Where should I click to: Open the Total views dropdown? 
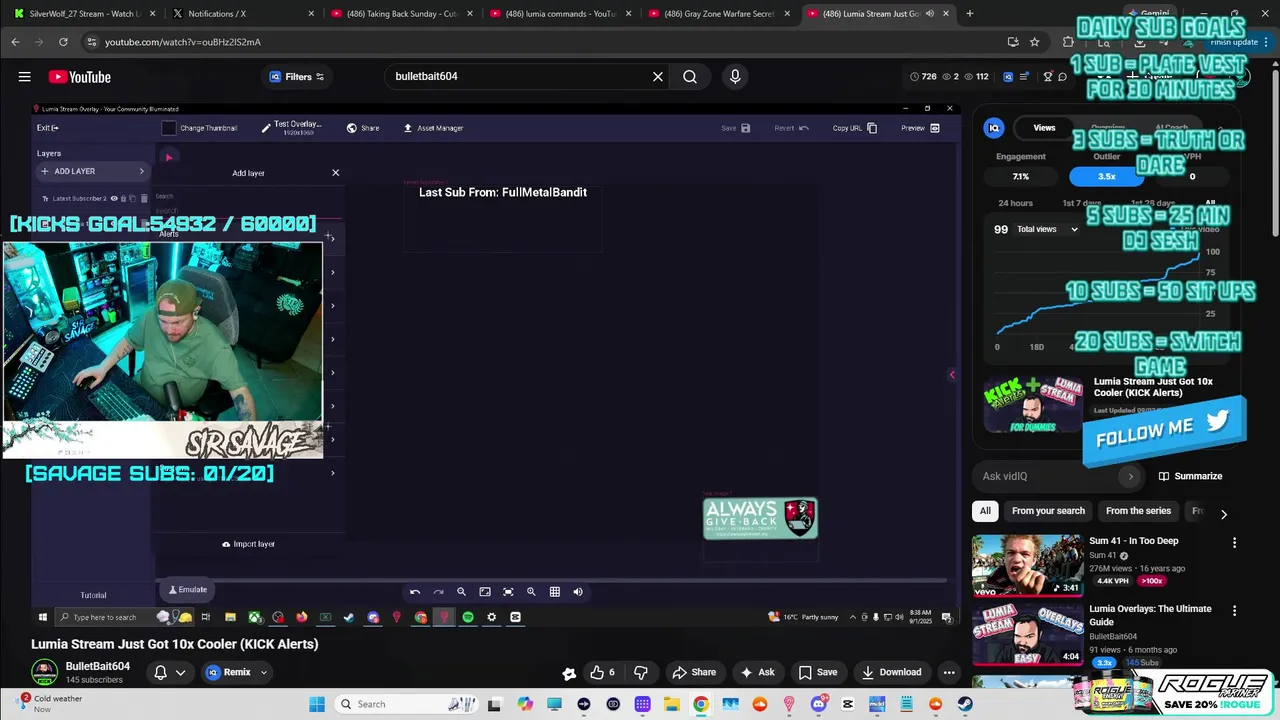(x=1048, y=229)
